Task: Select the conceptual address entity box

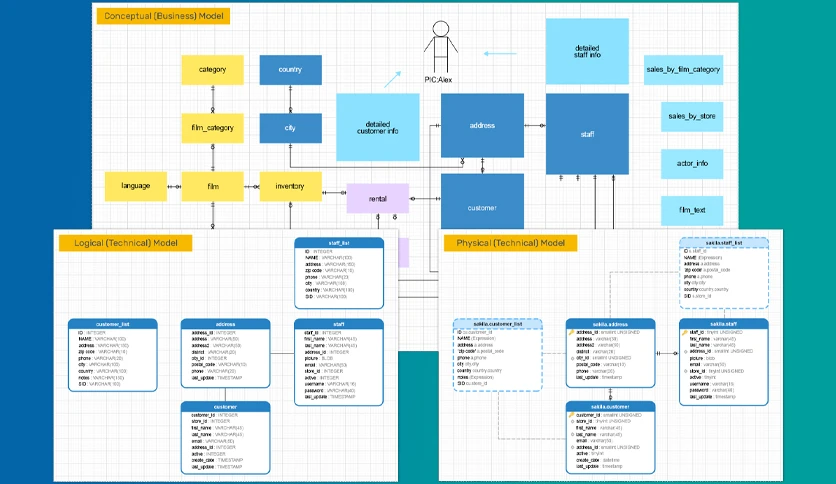Action: (x=483, y=125)
